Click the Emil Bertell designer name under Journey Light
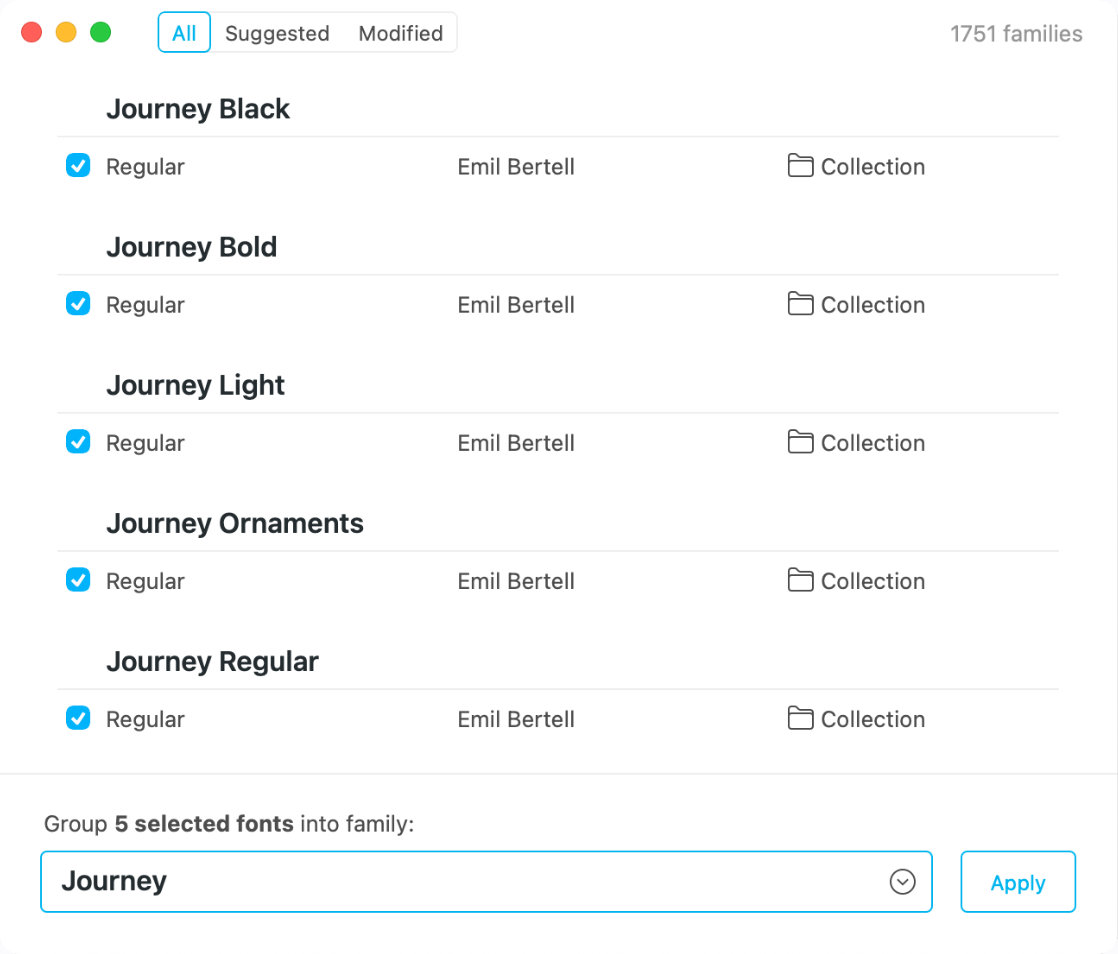The width and height of the screenshot is (1118, 954). pos(515,442)
